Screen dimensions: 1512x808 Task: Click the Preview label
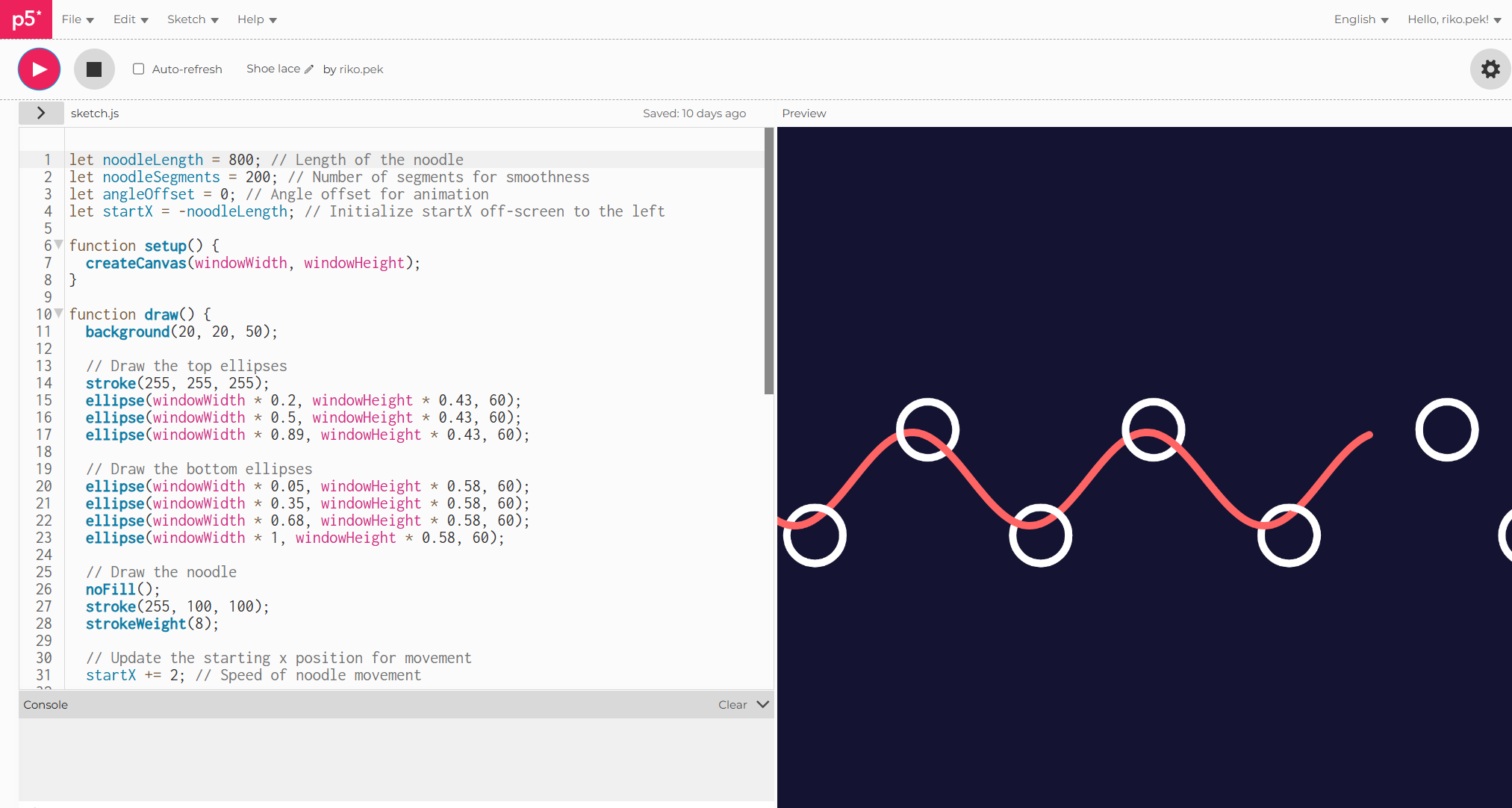pos(804,113)
